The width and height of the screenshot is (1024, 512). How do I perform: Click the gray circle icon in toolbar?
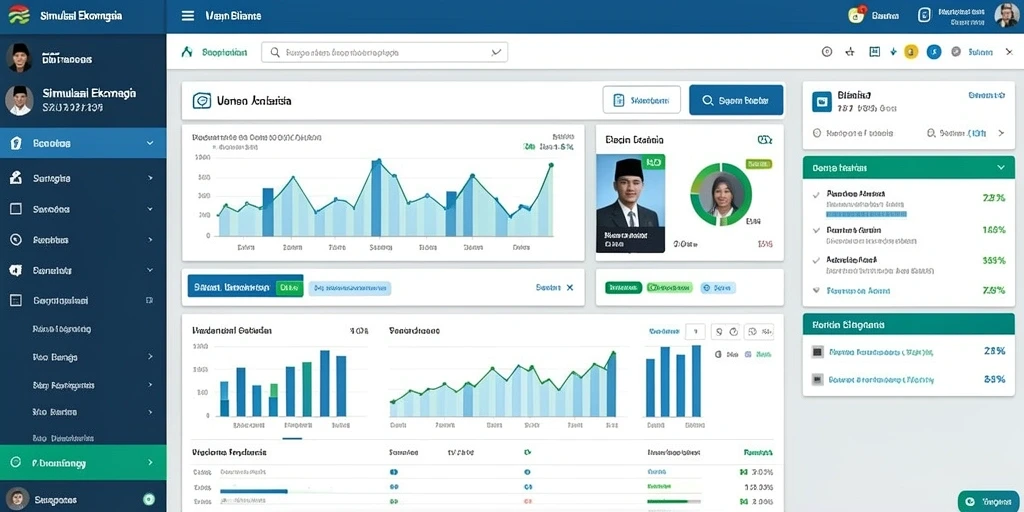[956, 52]
